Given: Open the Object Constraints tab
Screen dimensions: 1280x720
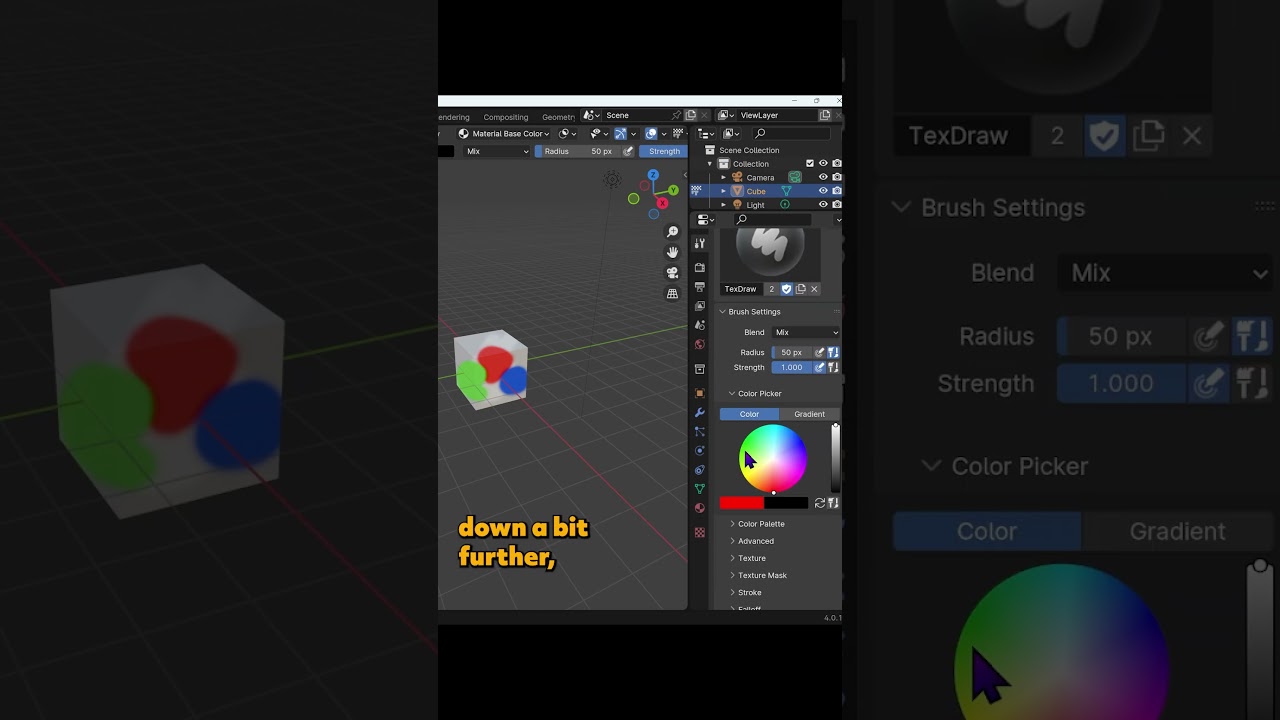Looking at the screenshot, I should (700, 469).
